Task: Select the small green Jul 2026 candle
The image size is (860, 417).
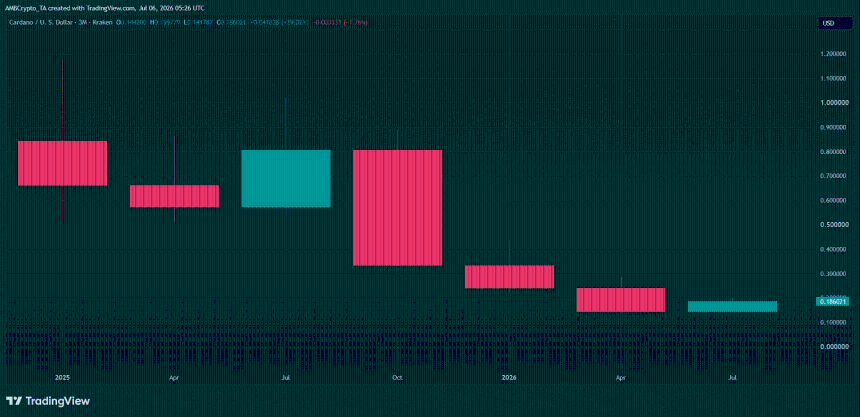Action: tap(732, 306)
